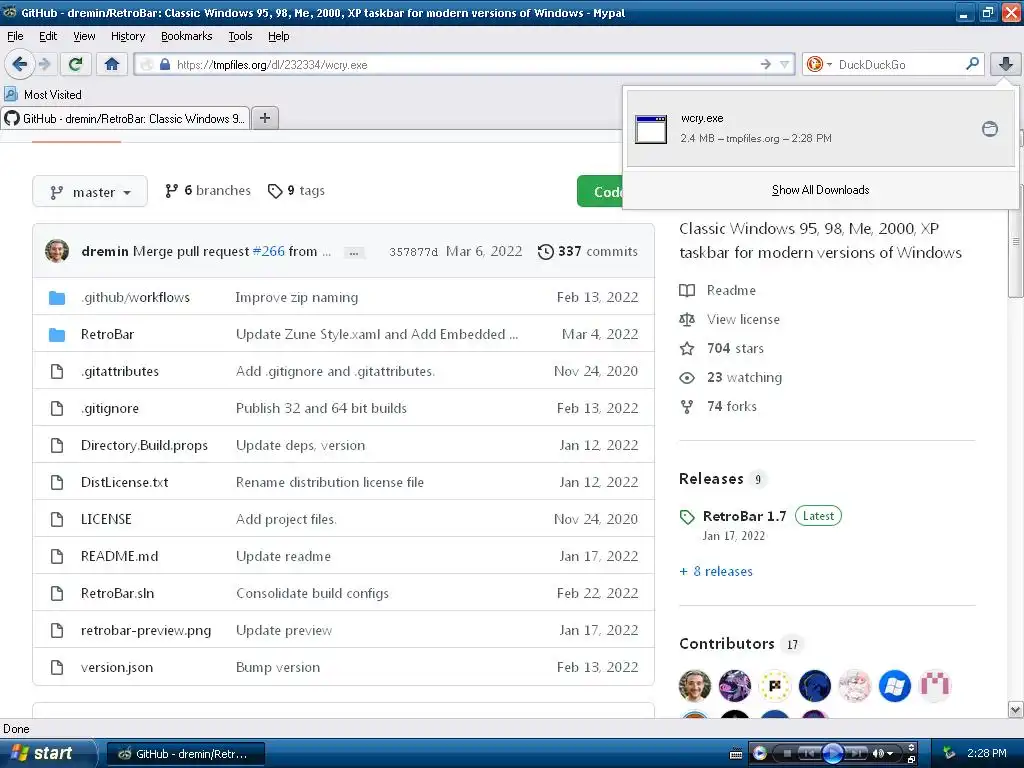
Task: Open Directory.Build.props file
Action: (144, 445)
